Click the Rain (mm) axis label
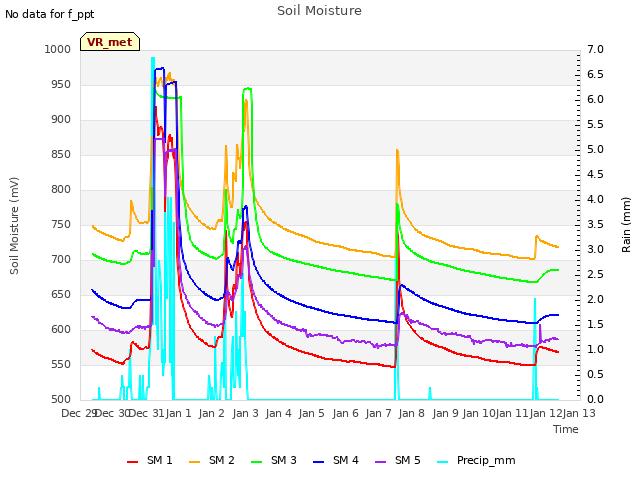This screenshot has height=480, width=640. click(626, 225)
